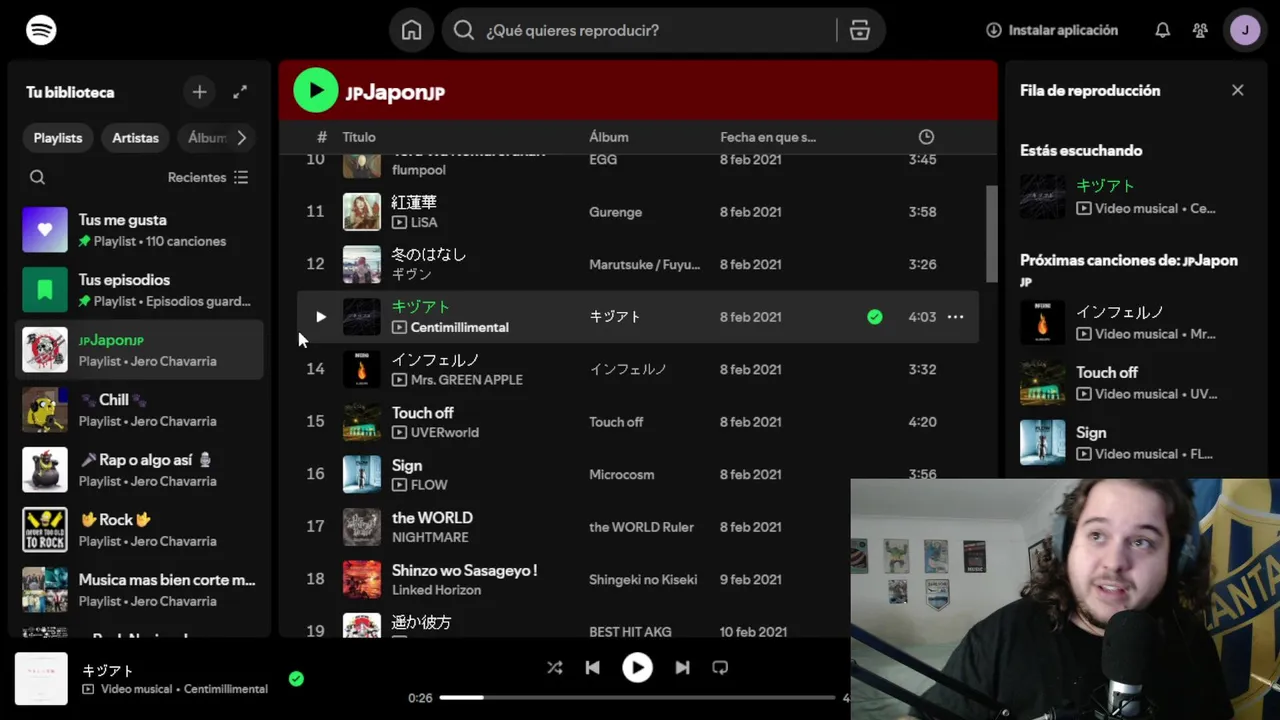Select the Artistas filter chip
This screenshot has height=720, width=1280.
(x=135, y=138)
